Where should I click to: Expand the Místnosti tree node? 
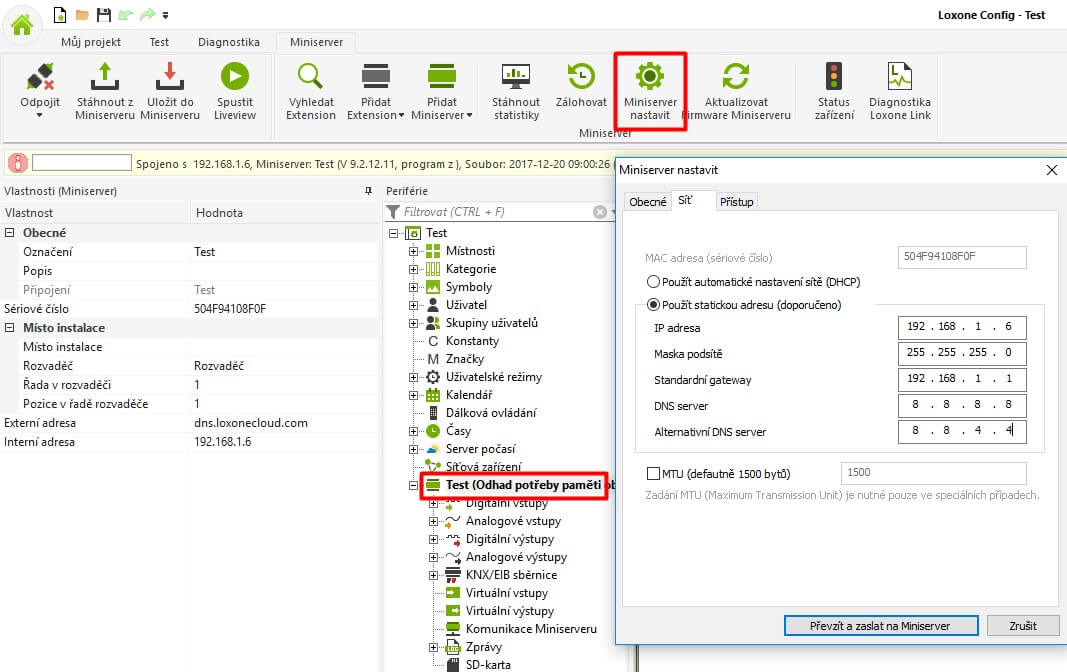[413, 251]
